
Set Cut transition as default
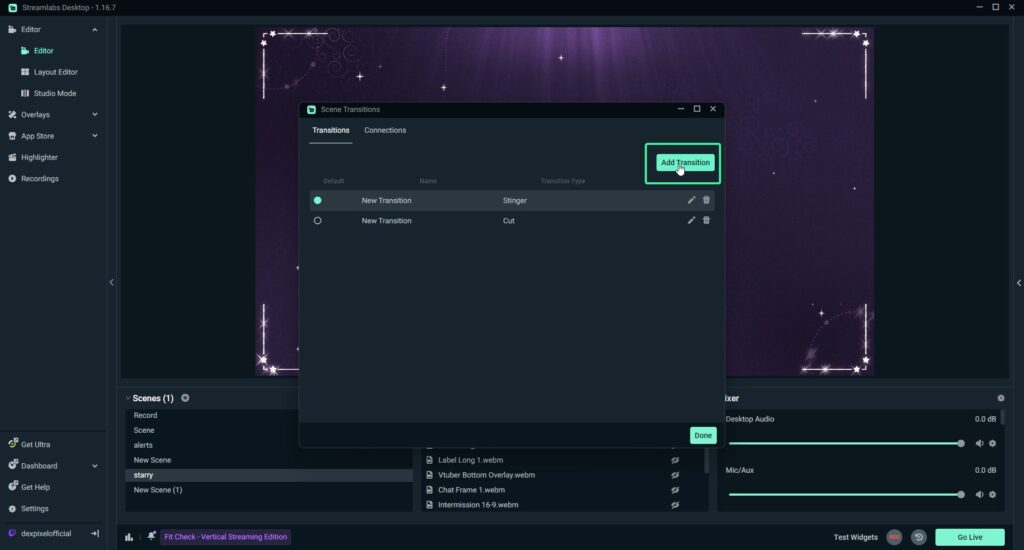318,221
